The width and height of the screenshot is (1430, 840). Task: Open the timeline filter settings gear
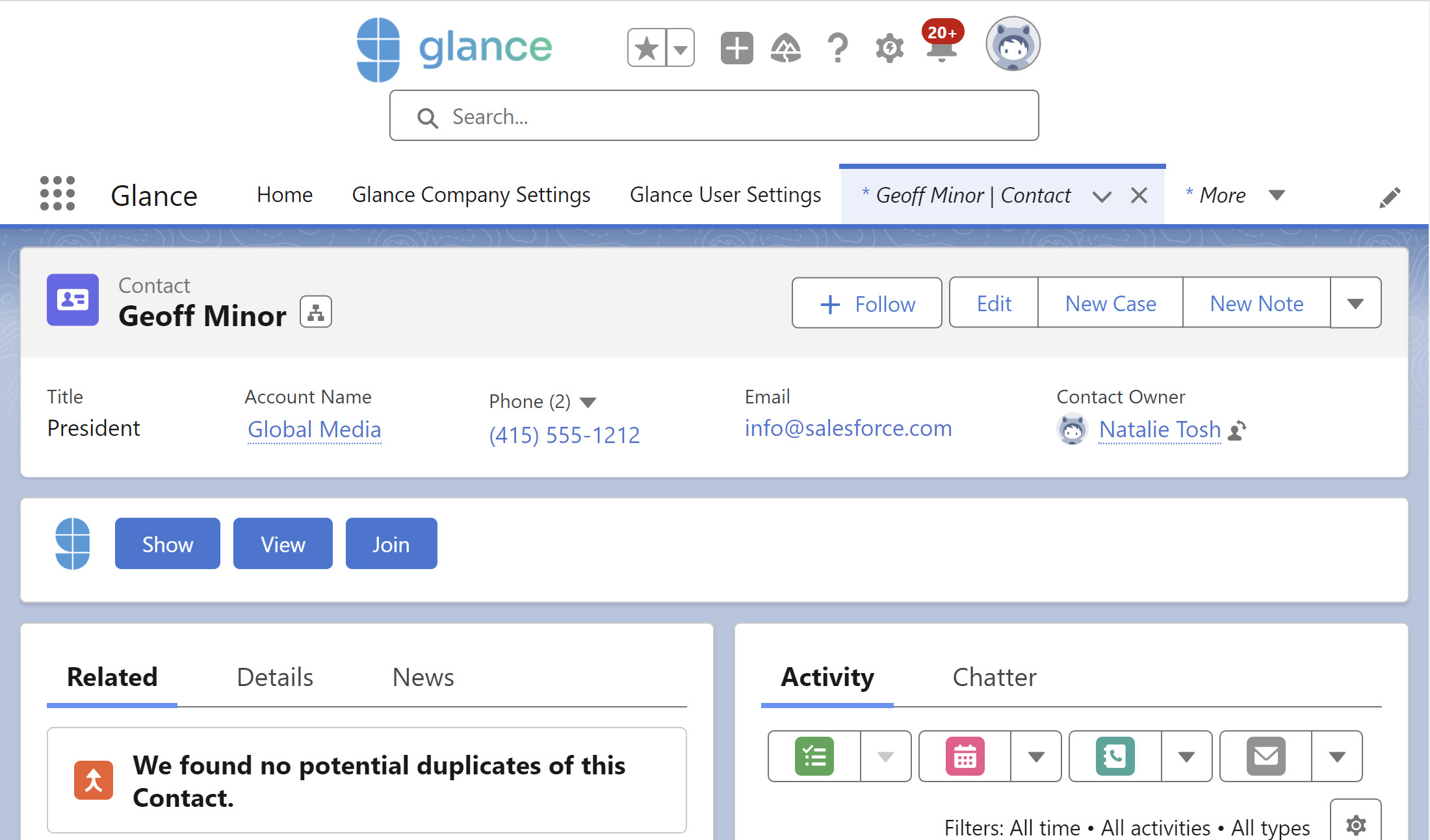[x=1355, y=825]
